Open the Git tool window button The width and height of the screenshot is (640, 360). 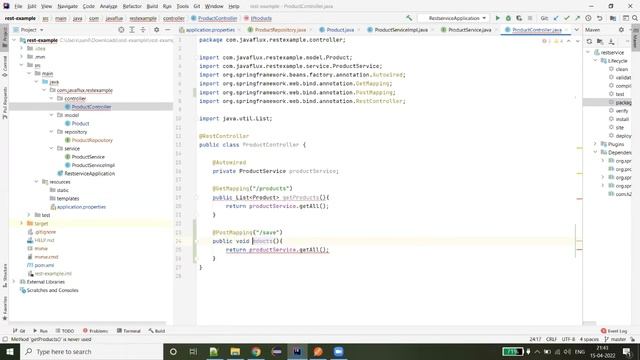tap(19, 331)
